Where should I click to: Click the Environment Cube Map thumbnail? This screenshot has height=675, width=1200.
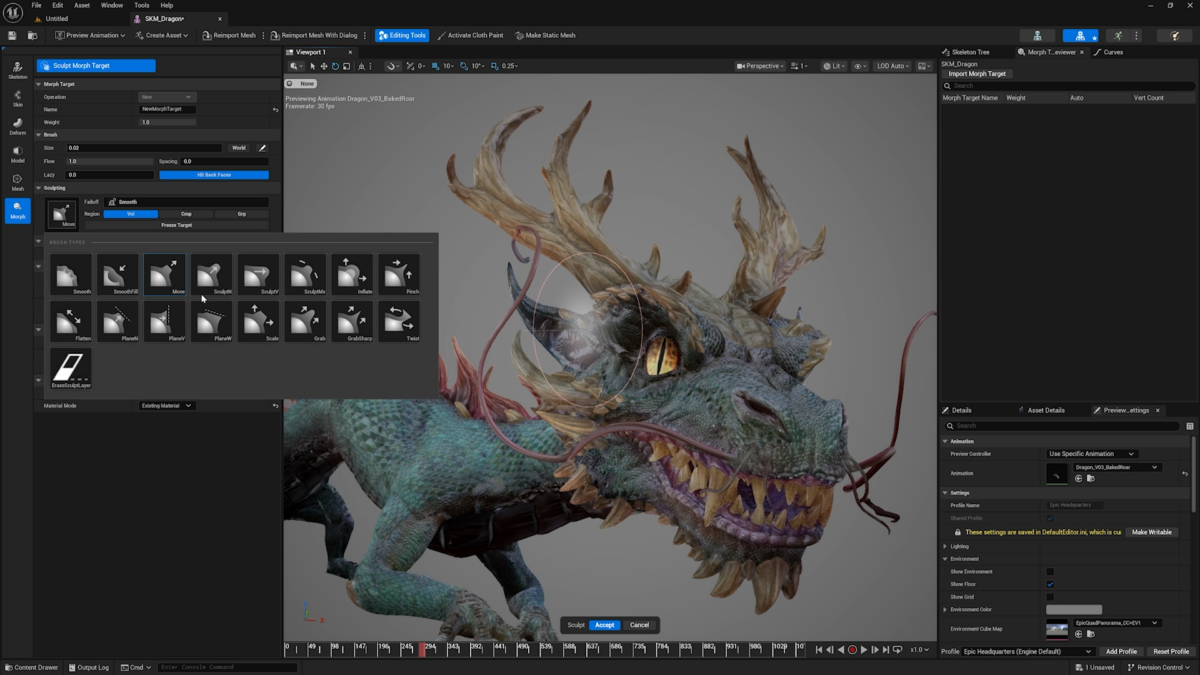click(1057, 629)
